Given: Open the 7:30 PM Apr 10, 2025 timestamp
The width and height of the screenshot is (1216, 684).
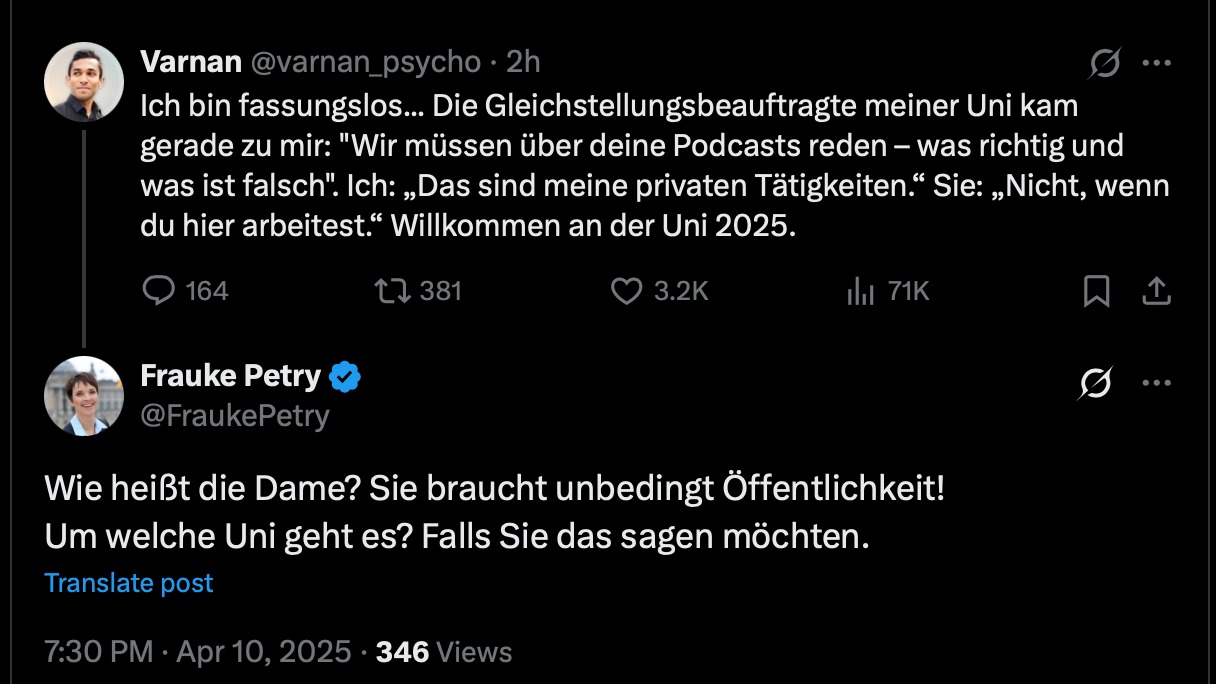Looking at the screenshot, I should [198, 652].
